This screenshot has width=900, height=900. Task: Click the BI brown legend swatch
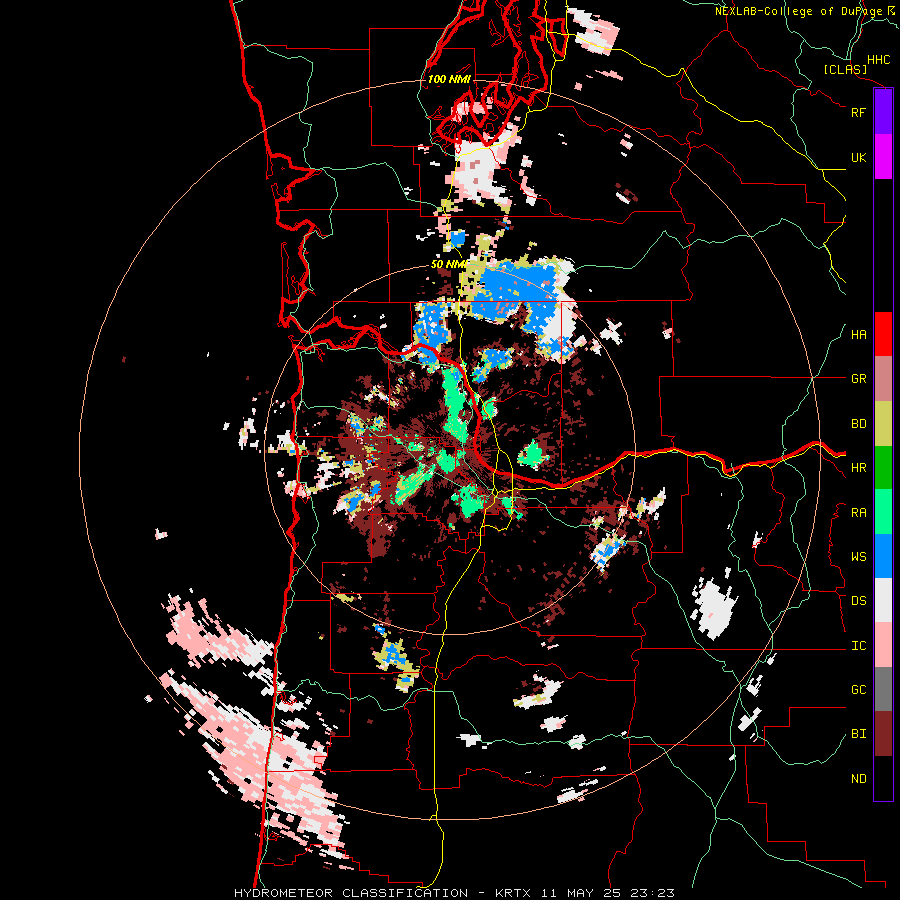883,734
